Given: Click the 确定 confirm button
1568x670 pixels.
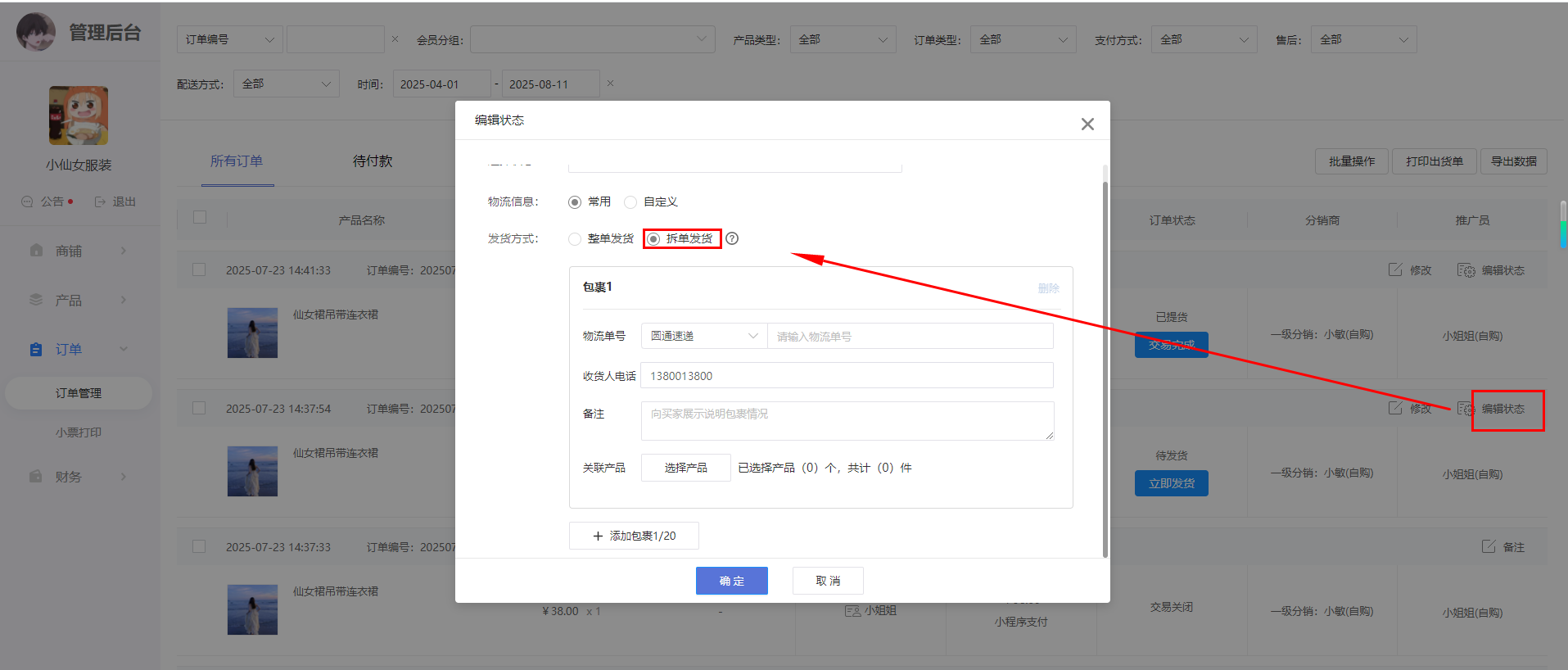Looking at the screenshot, I should 731,581.
